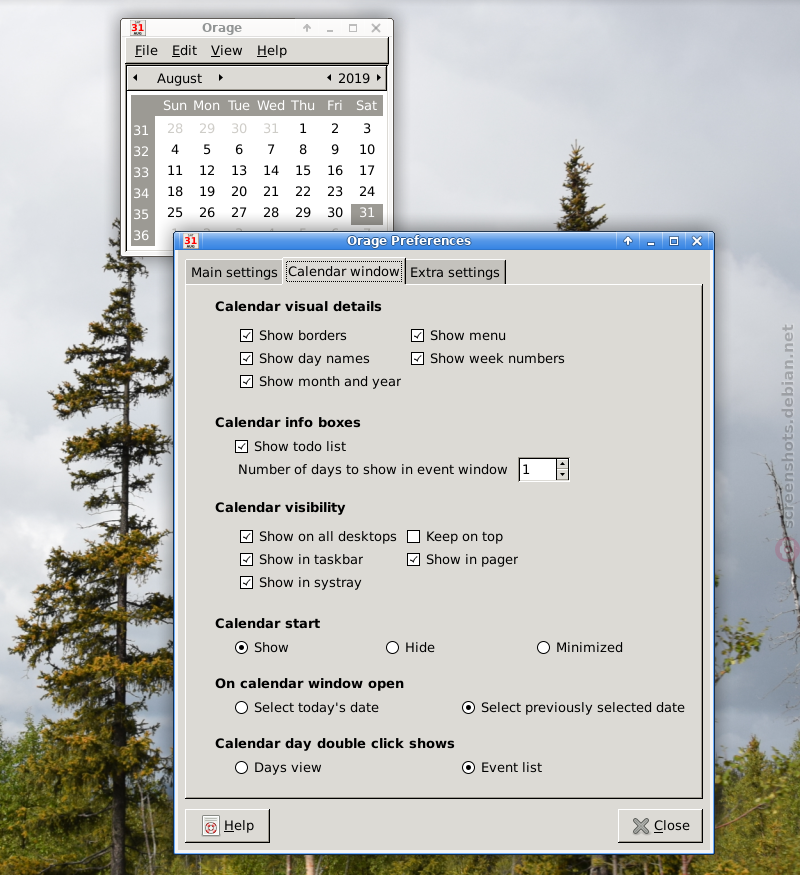Image resolution: width=800 pixels, height=875 pixels.
Task: Increase number of days in event window
Action: point(562,464)
